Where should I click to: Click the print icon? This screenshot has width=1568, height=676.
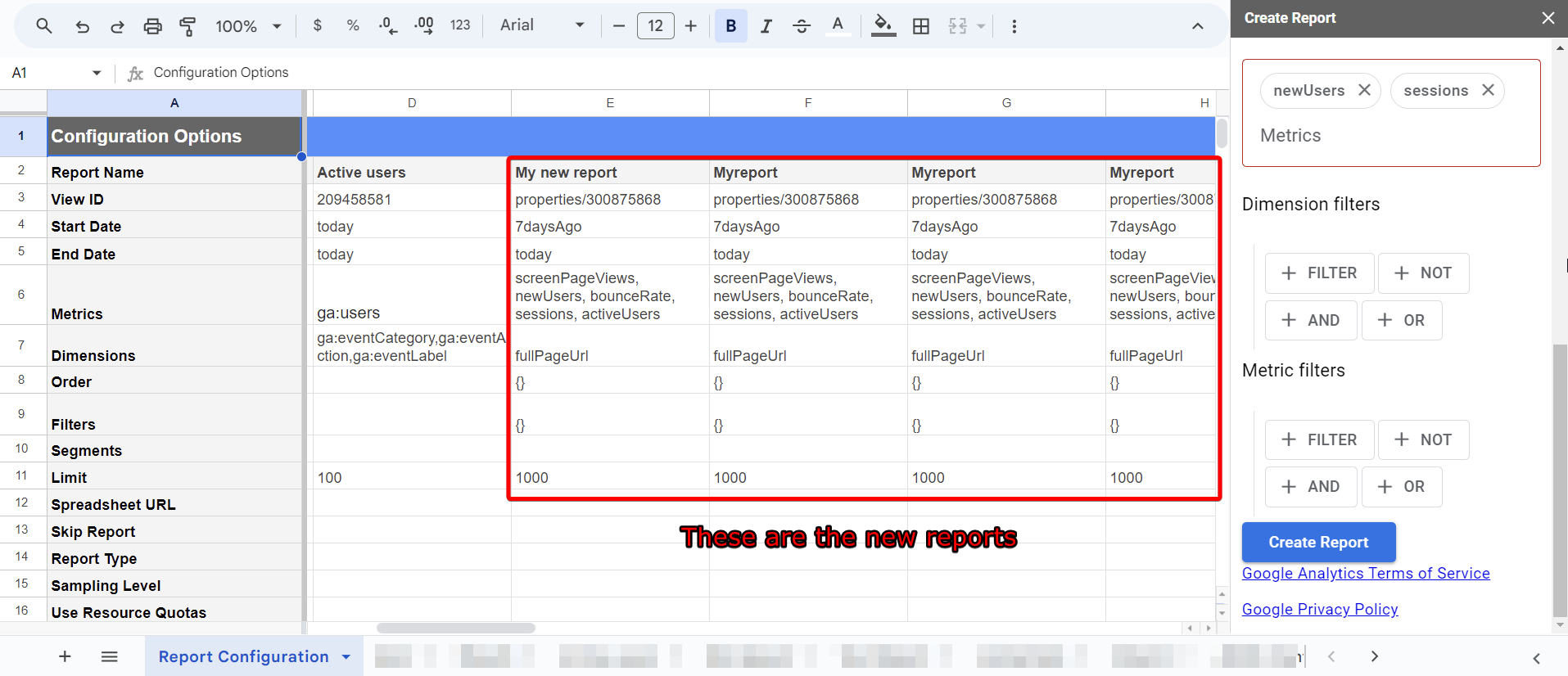coord(152,26)
